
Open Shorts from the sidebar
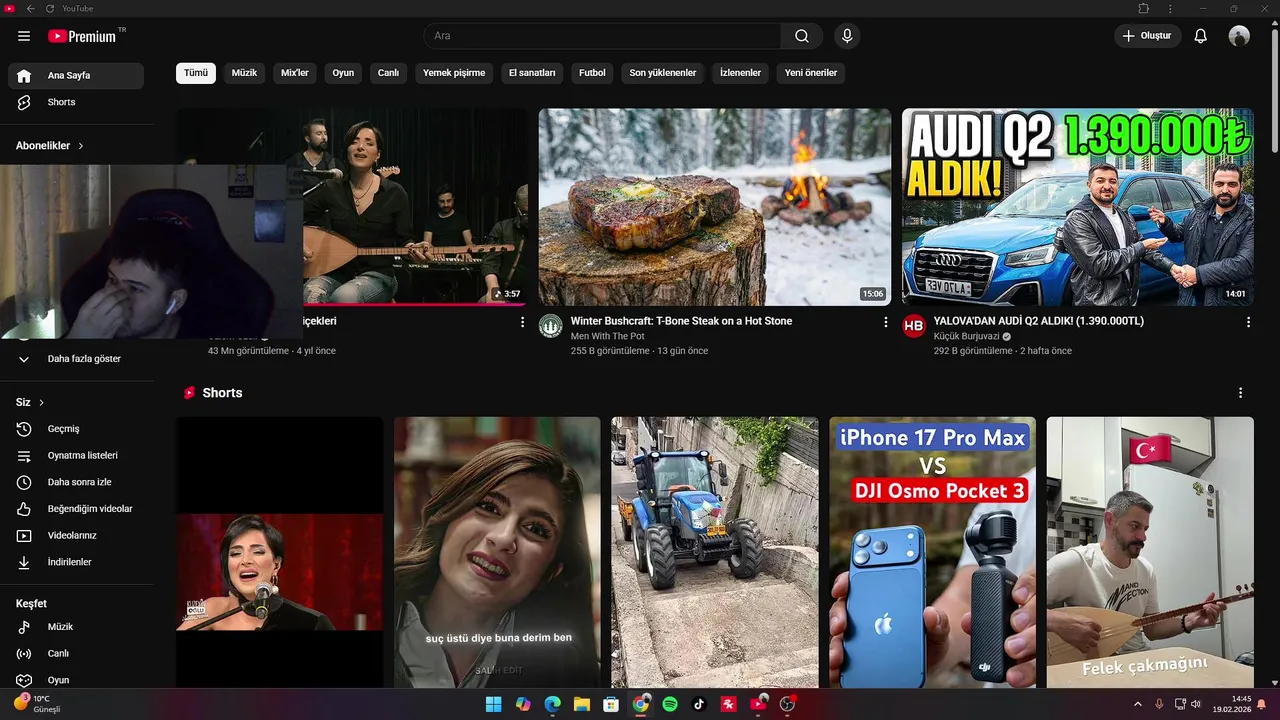tap(76, 102)
